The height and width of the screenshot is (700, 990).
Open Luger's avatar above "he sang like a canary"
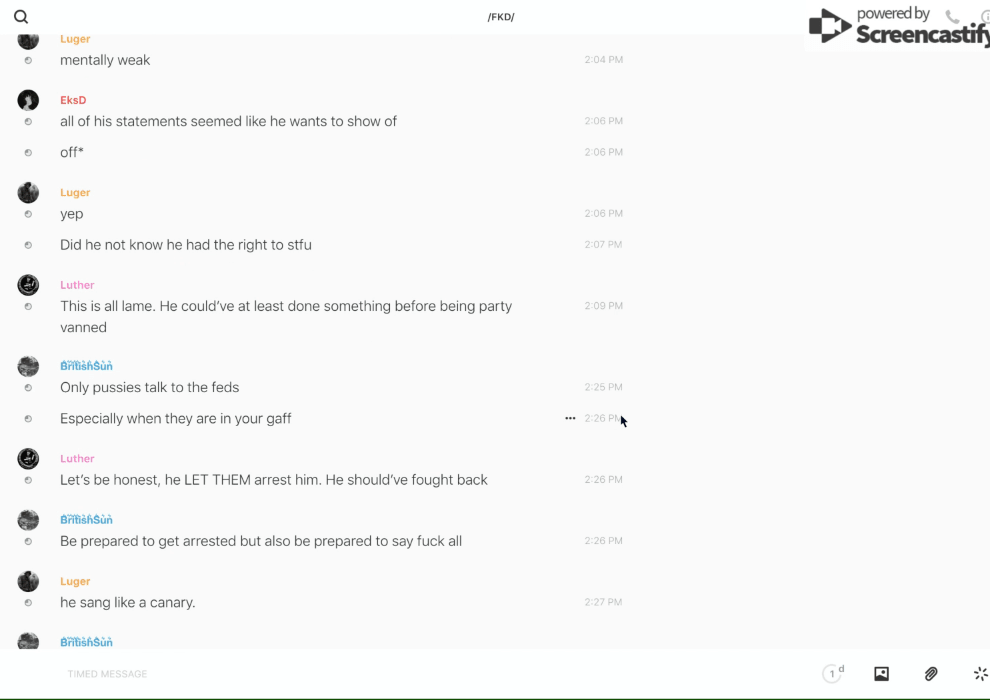coord(28,581)
